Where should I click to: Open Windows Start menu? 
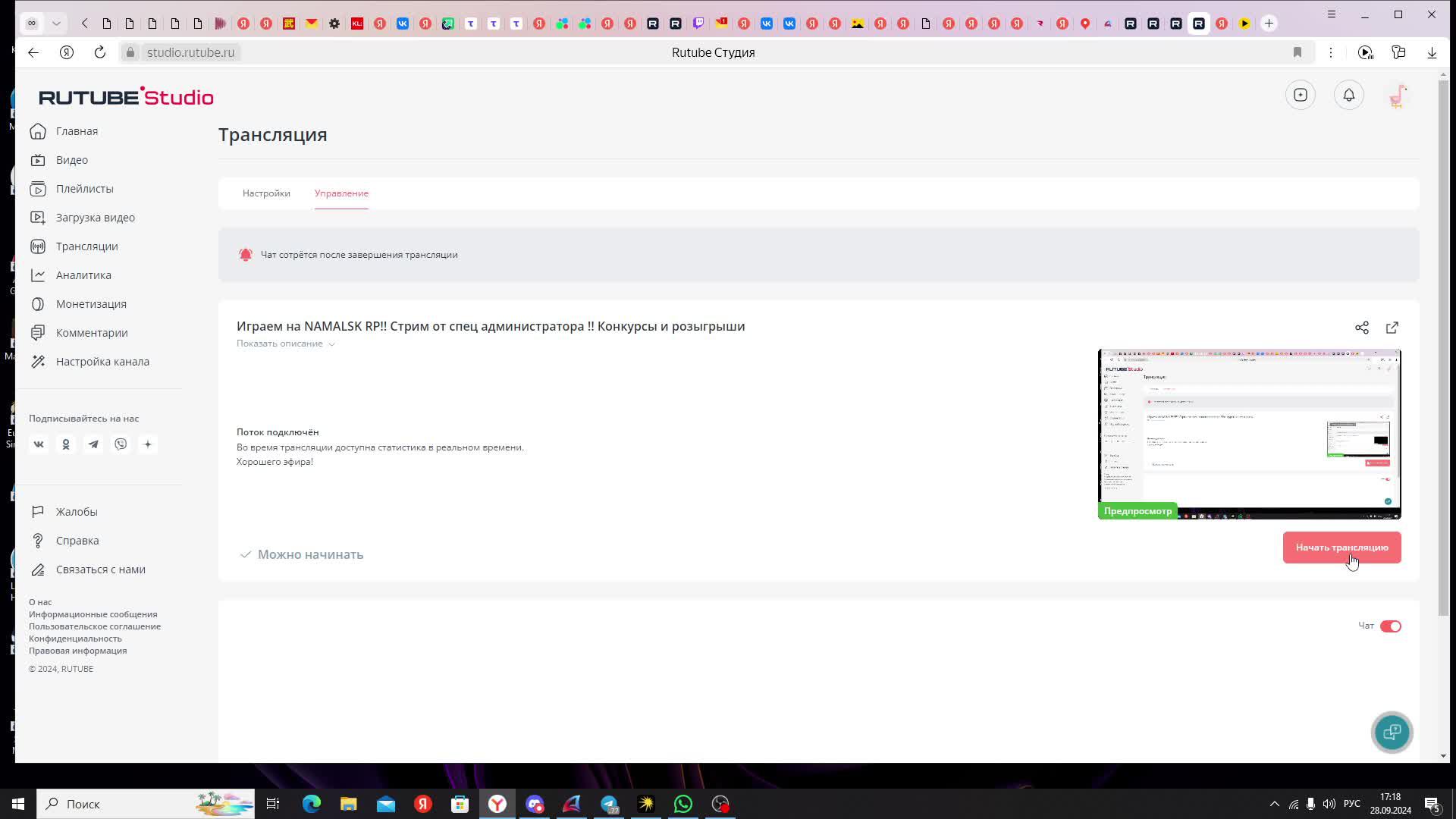18,804
